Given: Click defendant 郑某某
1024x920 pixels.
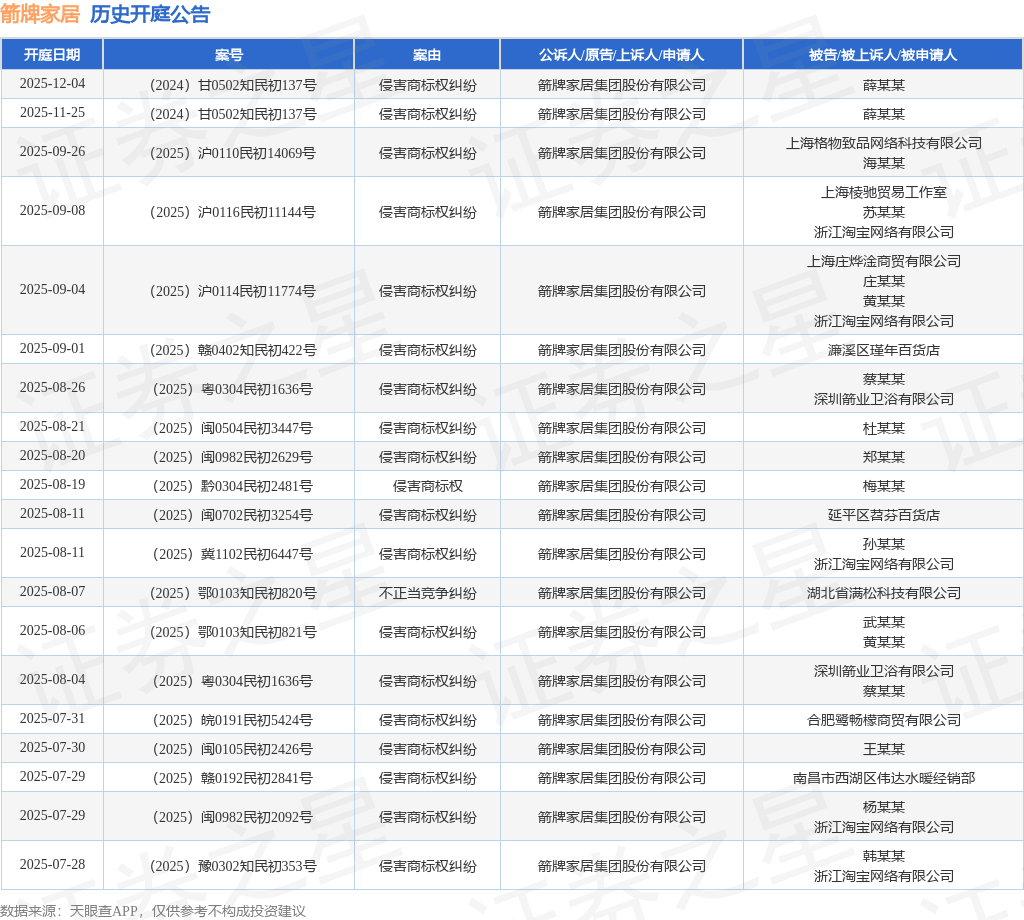Looking at the screenshot, I should [x=884, y=456].
